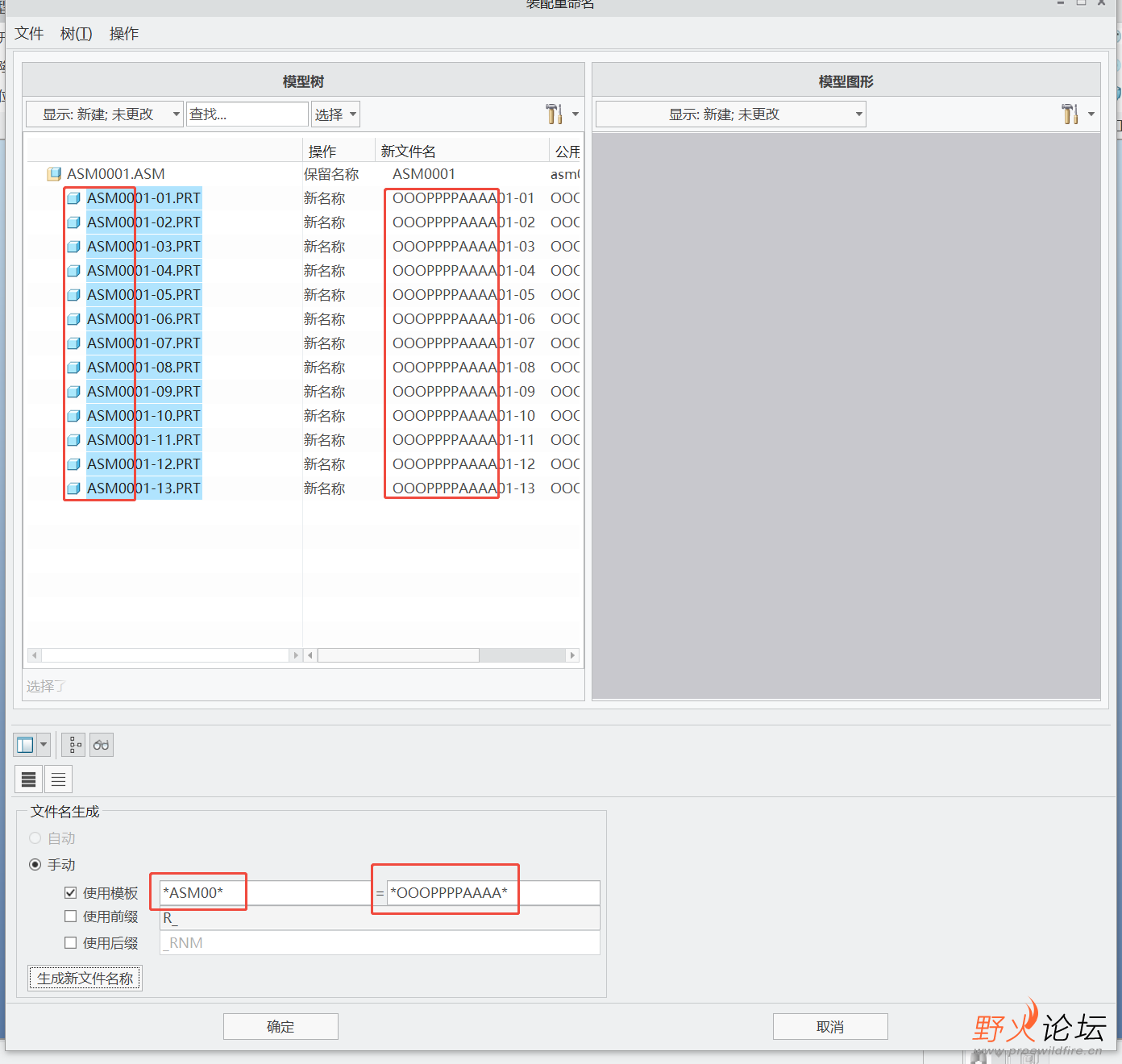Click the 取消 button

(830, 1027)
